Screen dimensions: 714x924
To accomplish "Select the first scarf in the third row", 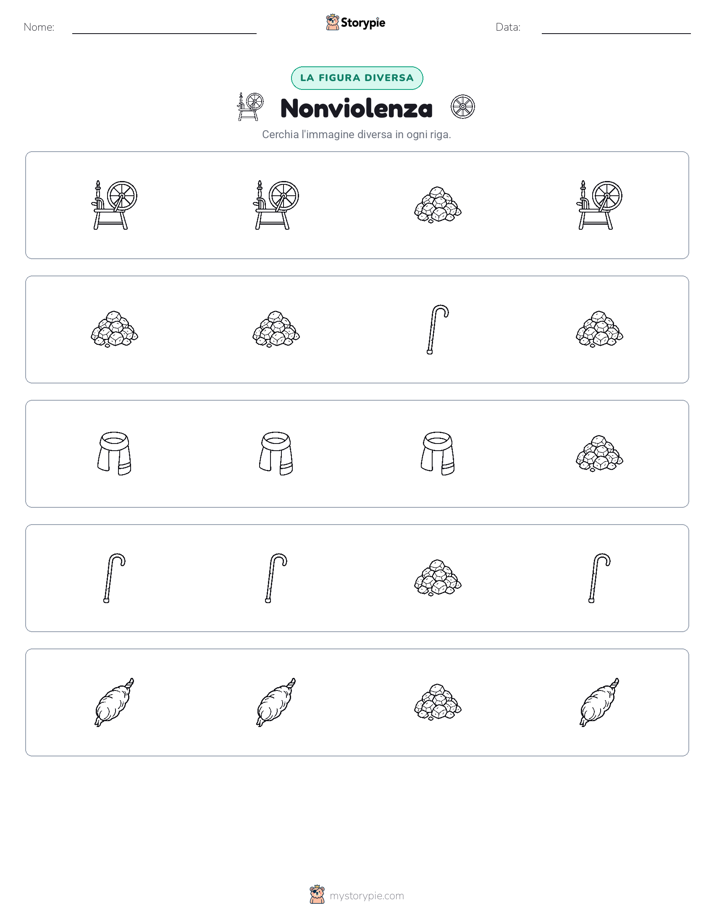I will (x=114, y=454).
